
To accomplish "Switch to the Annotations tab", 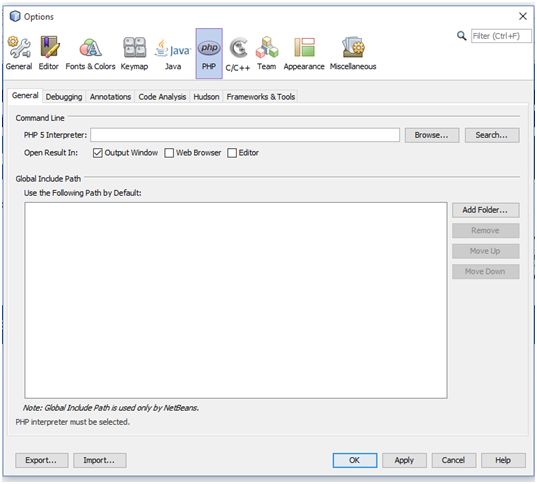I will (110, 97).
